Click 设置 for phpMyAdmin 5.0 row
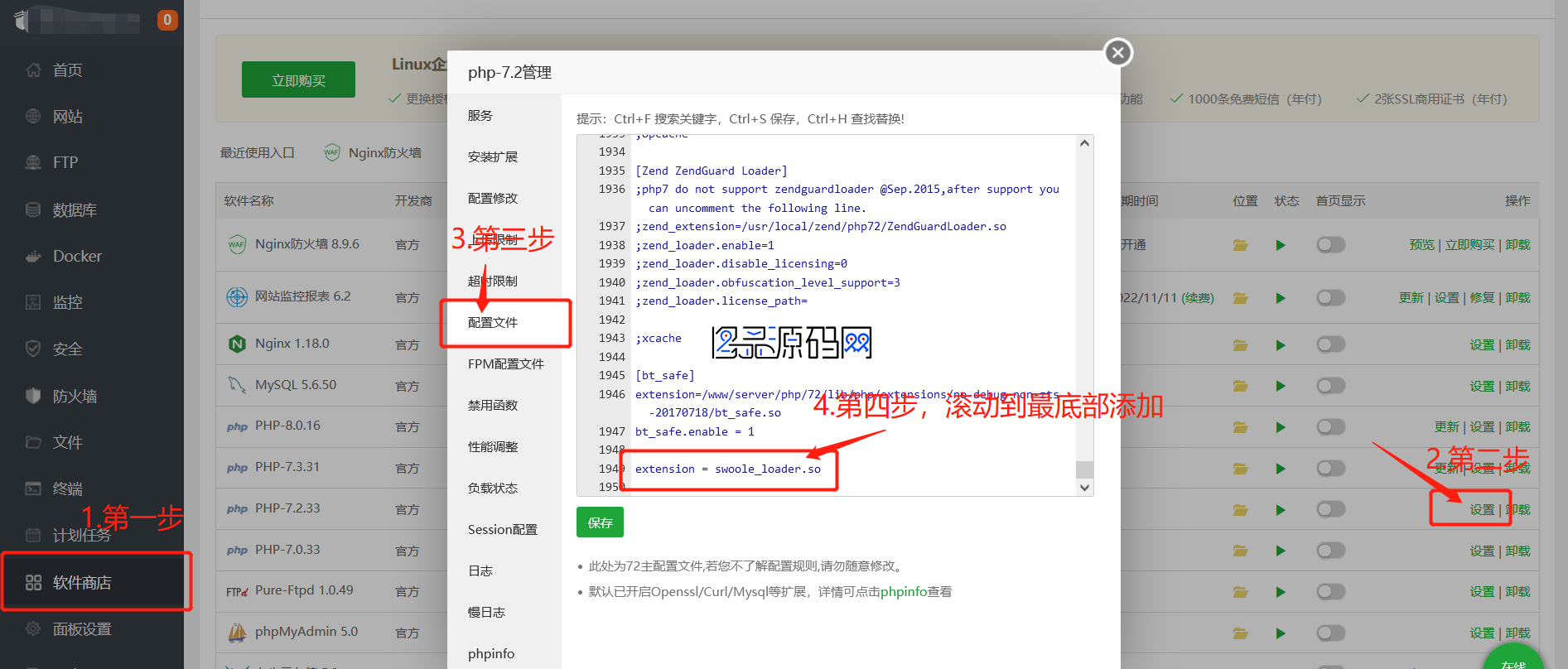Screen dimensions: 1568x669 [x=1482, y=633]
